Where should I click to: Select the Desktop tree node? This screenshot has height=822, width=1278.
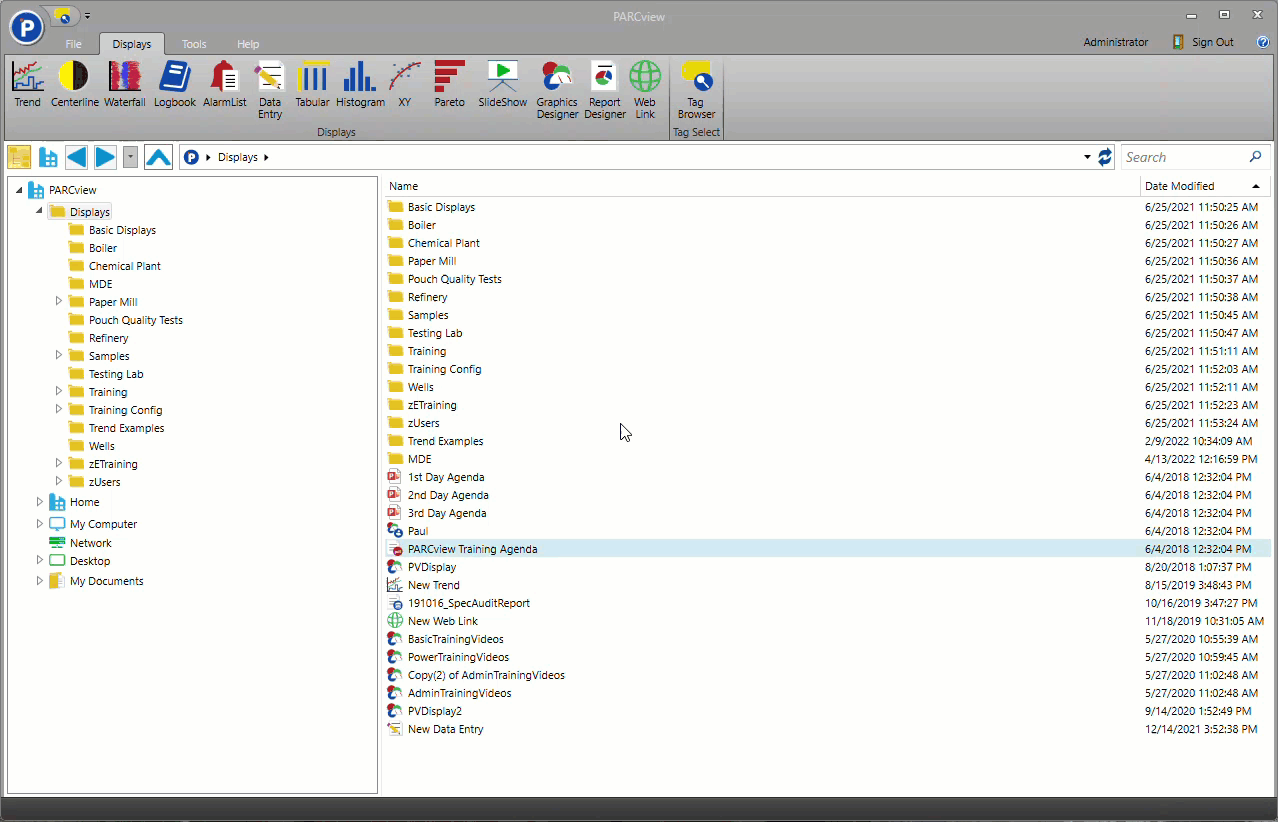click(x=89, y=561)
